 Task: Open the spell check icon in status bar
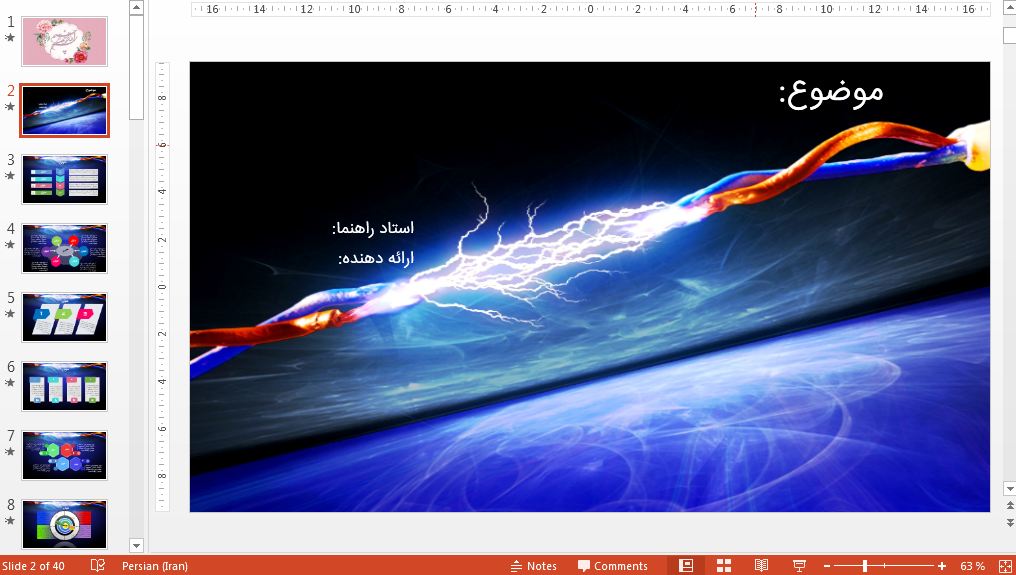98,566
